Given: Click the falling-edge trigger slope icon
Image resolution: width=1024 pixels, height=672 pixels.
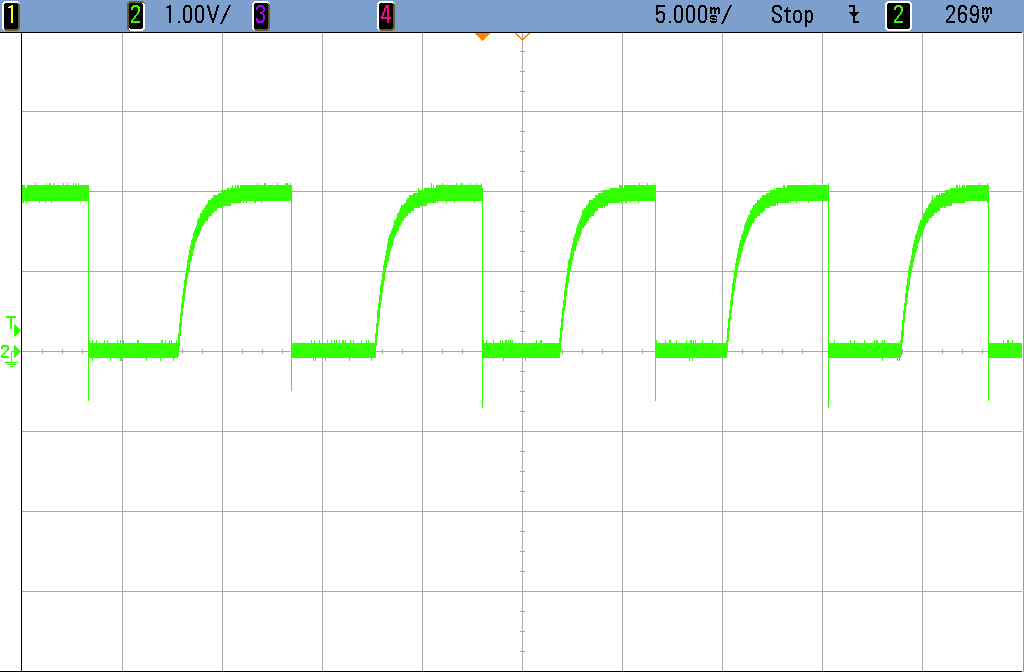Looking at the screenshot, I should pyautogui.click(x=853, y=15).
